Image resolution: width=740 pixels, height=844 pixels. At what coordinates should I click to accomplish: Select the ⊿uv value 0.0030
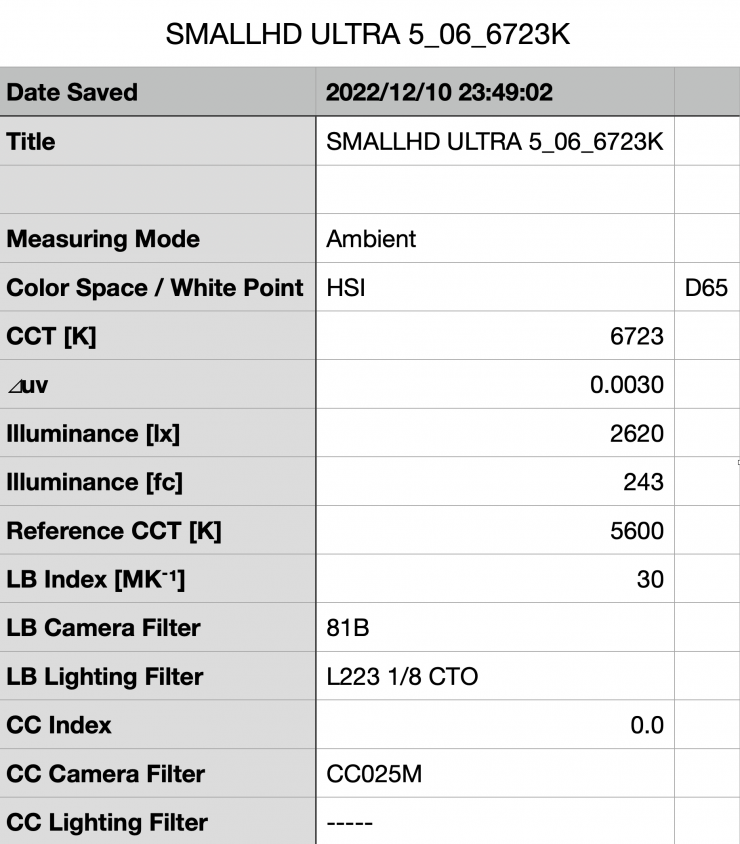(x=627, y=386)
